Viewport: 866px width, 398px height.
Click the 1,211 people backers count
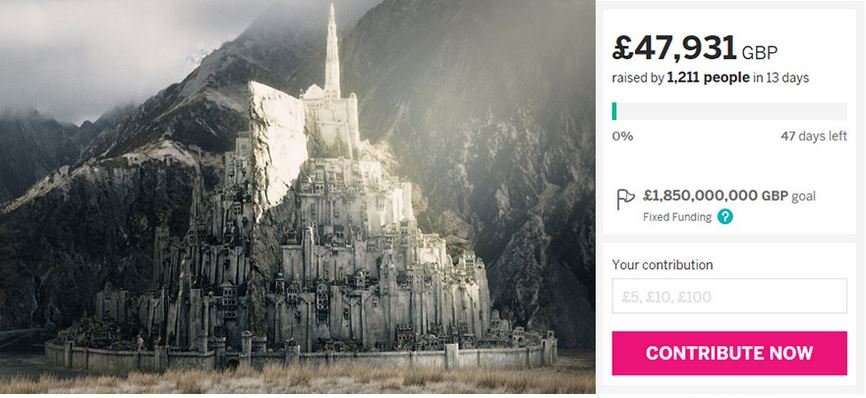708,78
